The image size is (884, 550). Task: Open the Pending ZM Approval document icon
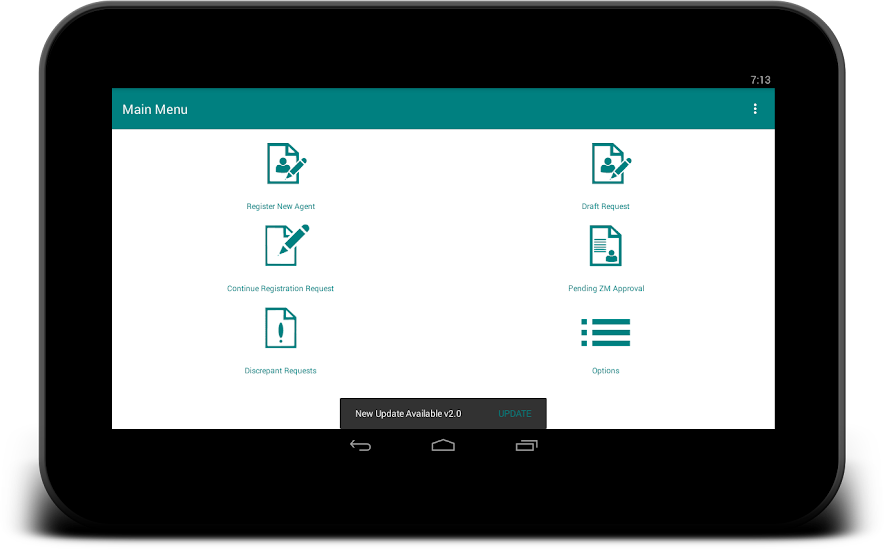605,245
